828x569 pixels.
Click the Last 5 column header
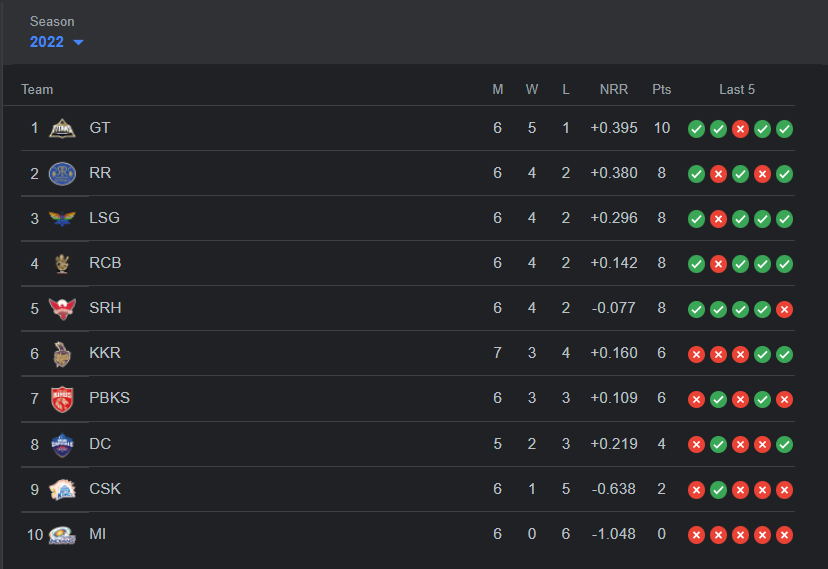tap(737, 90)
